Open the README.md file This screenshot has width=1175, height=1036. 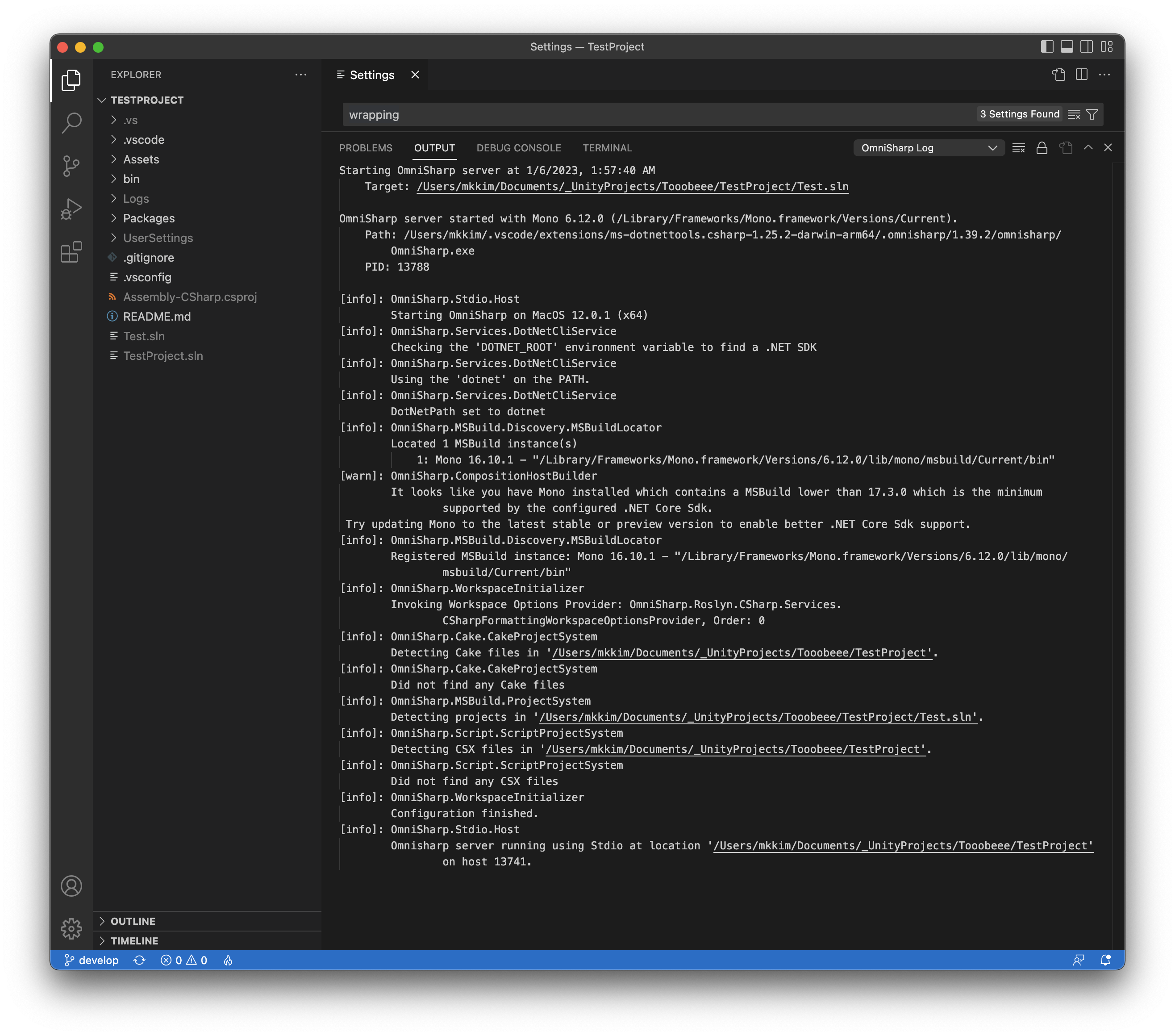[157, 317]
